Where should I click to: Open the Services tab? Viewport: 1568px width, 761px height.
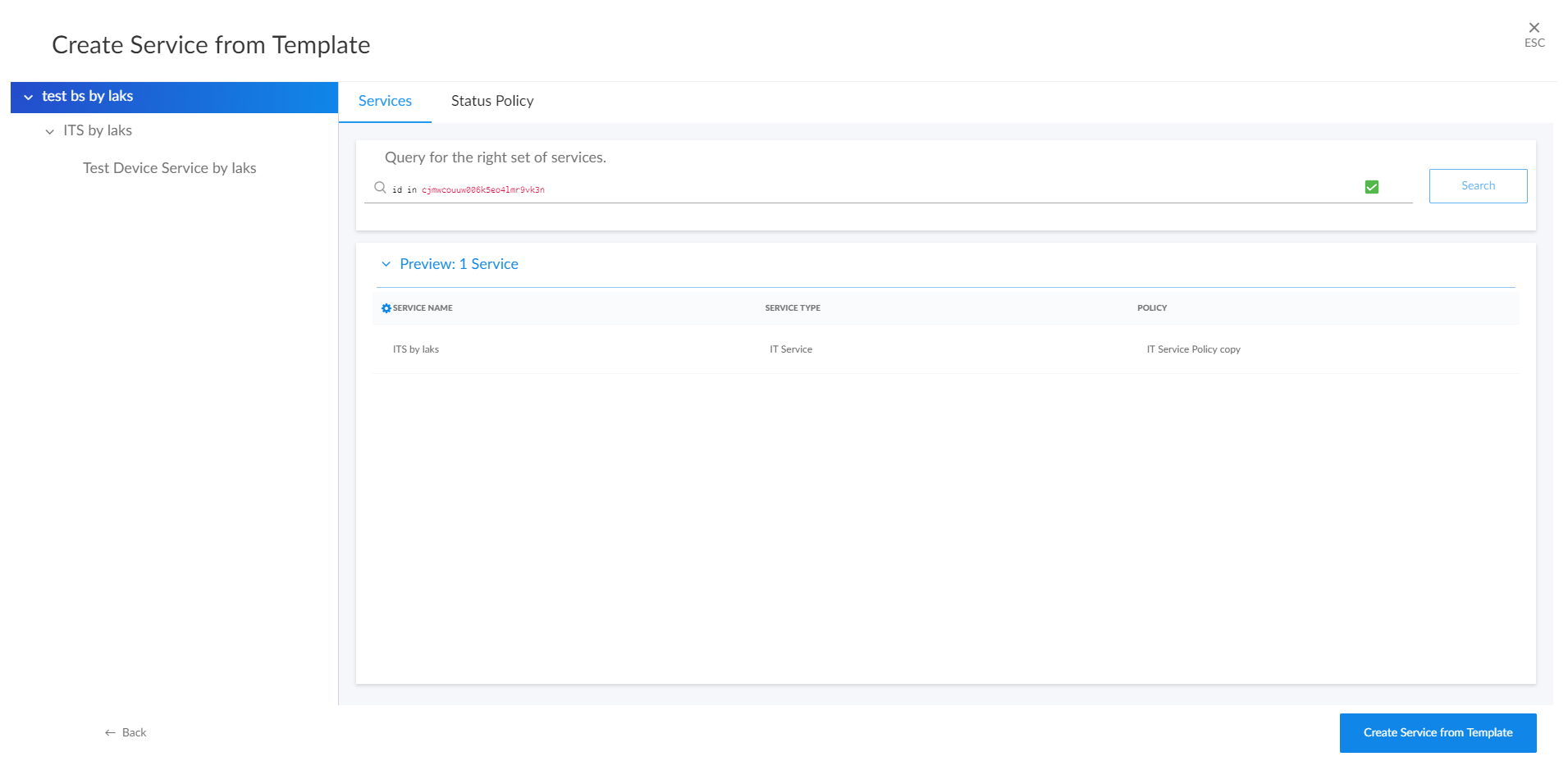(x=385, y=101)
